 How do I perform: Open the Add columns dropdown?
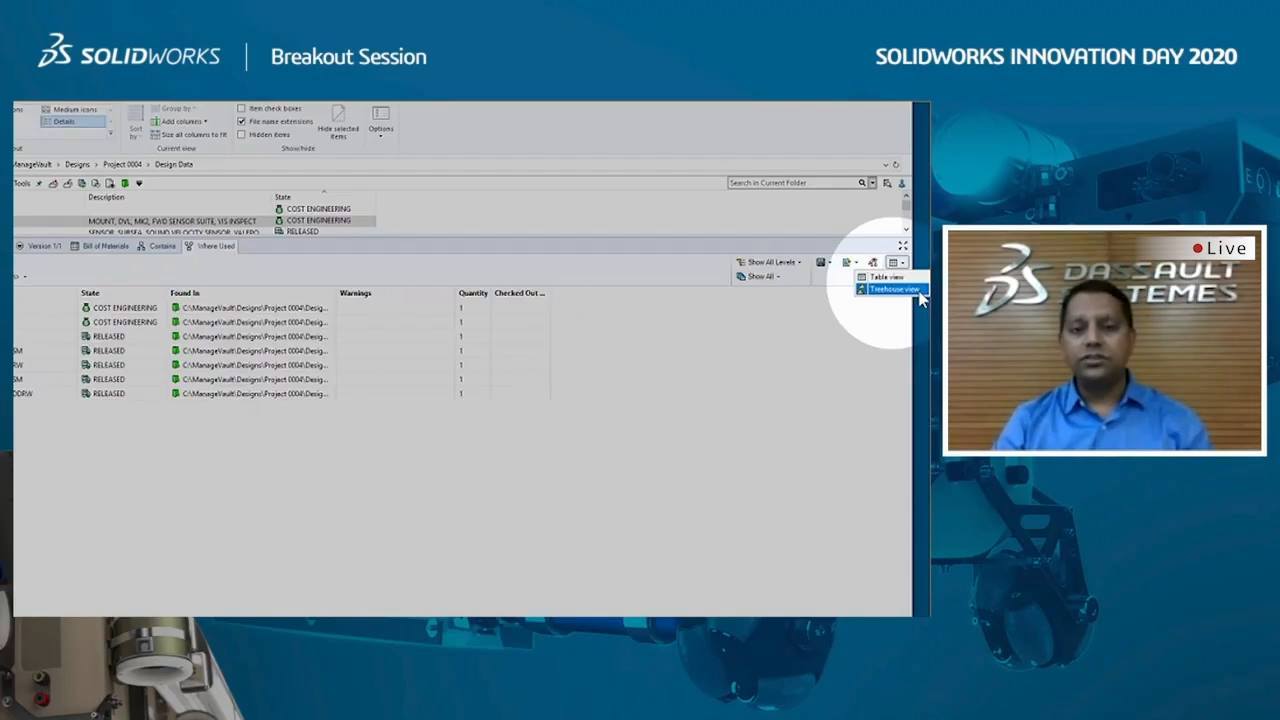179,122
